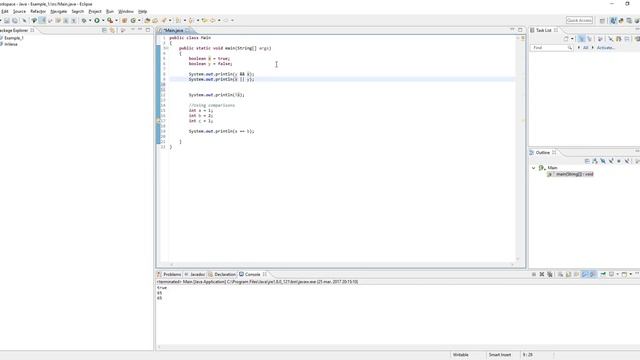Viewport: 640px width, 360px height.
Task: Maximize the editor area
Action: [520, 30]
